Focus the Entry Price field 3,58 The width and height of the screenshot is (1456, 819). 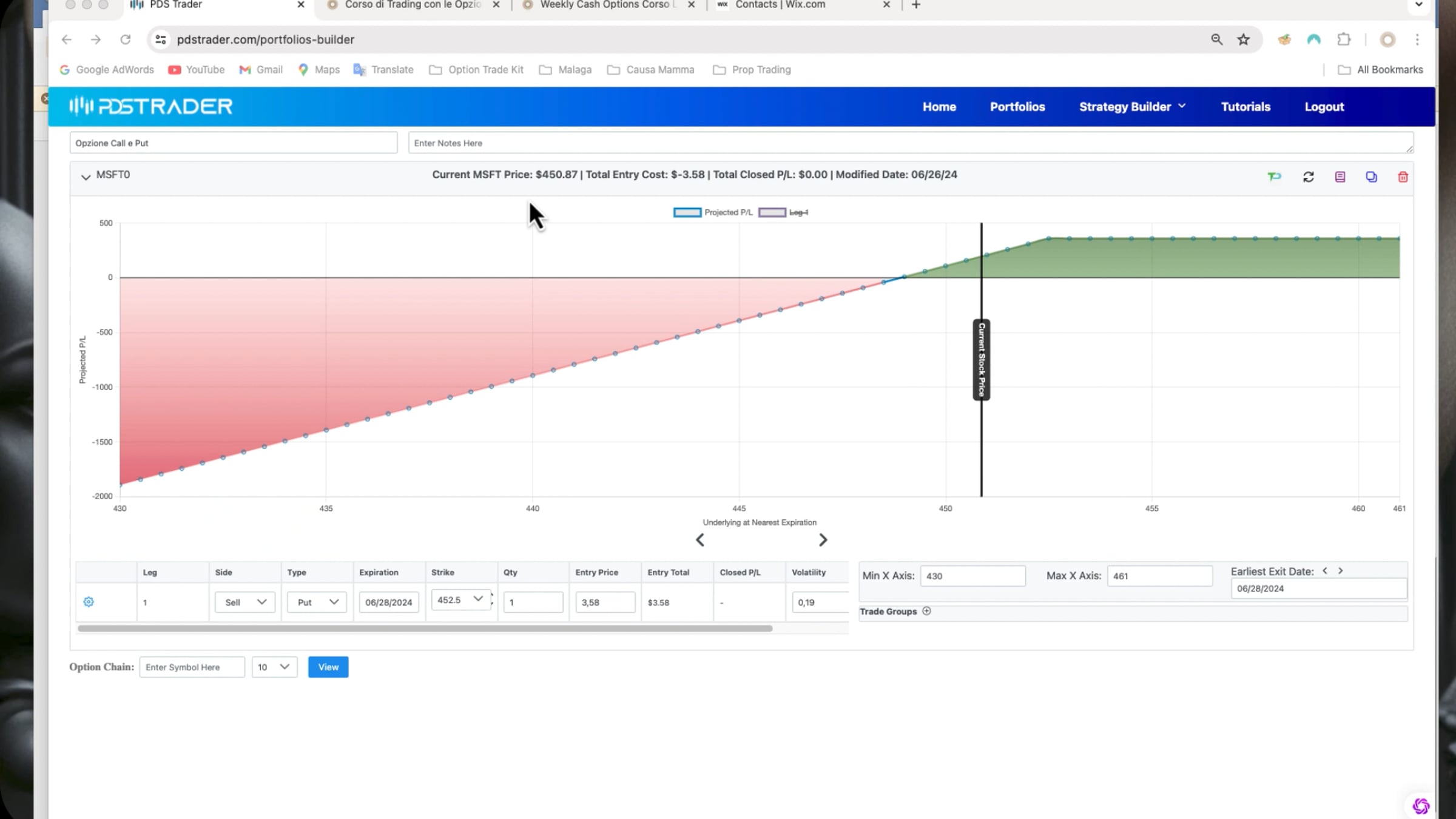tap(605, 602)
